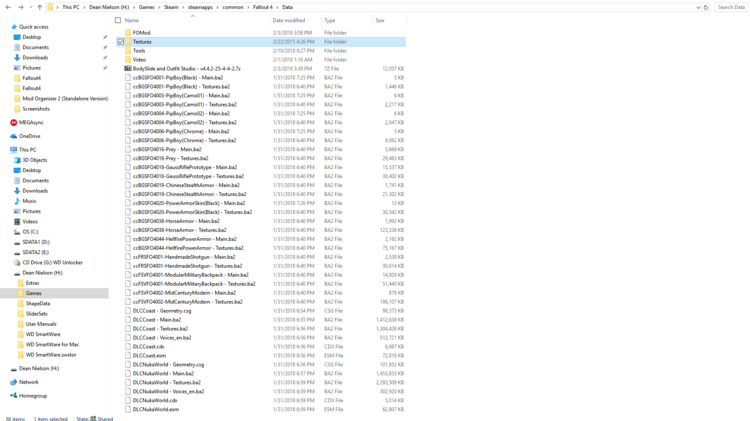Click 'Fallout 4' breadcrumb segment
Image resolution: width=750 pixels, height=421 pixels.
pos(263,7)
